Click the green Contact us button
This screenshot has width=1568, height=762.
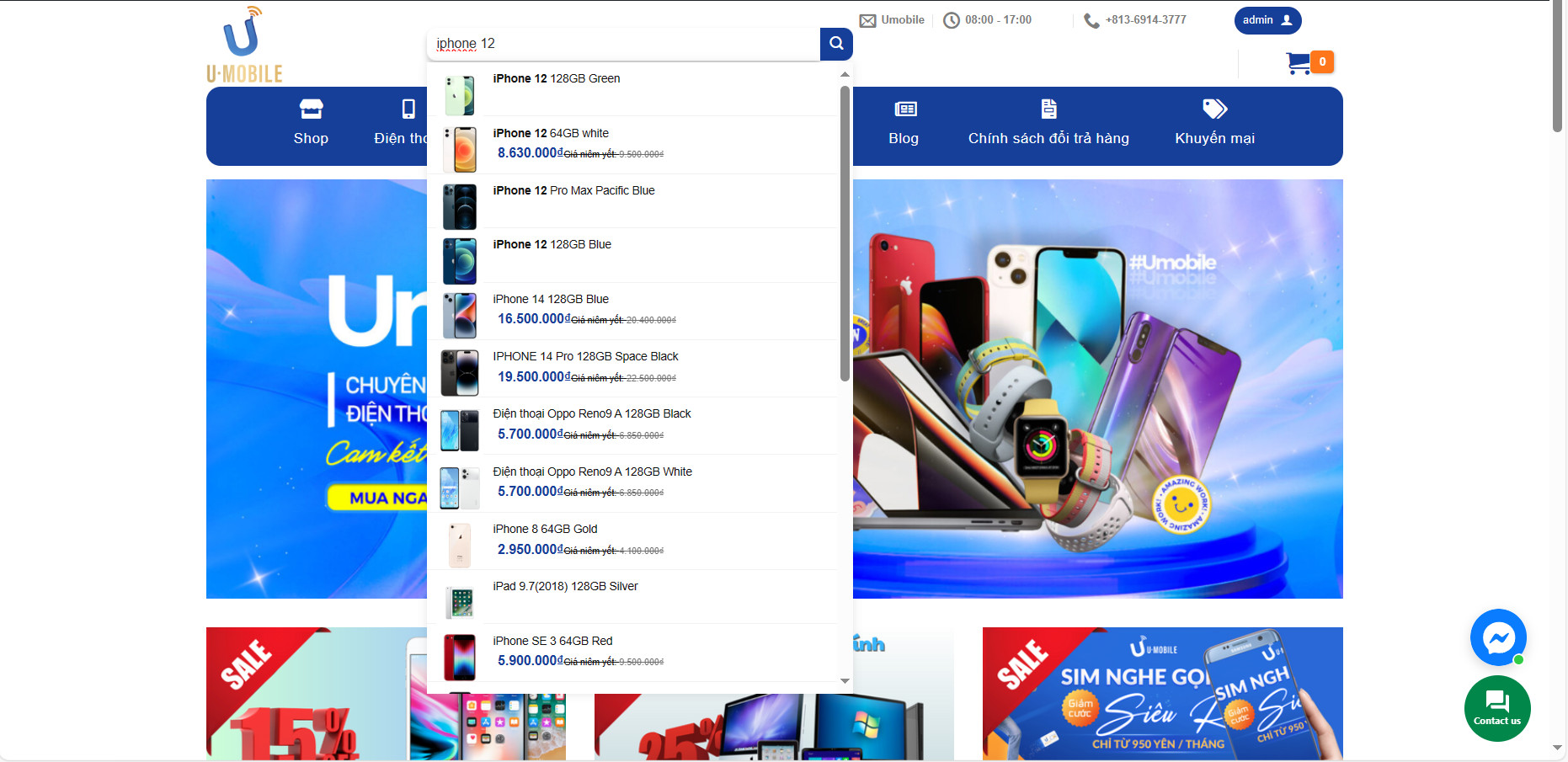click(x=1496, y=708)
